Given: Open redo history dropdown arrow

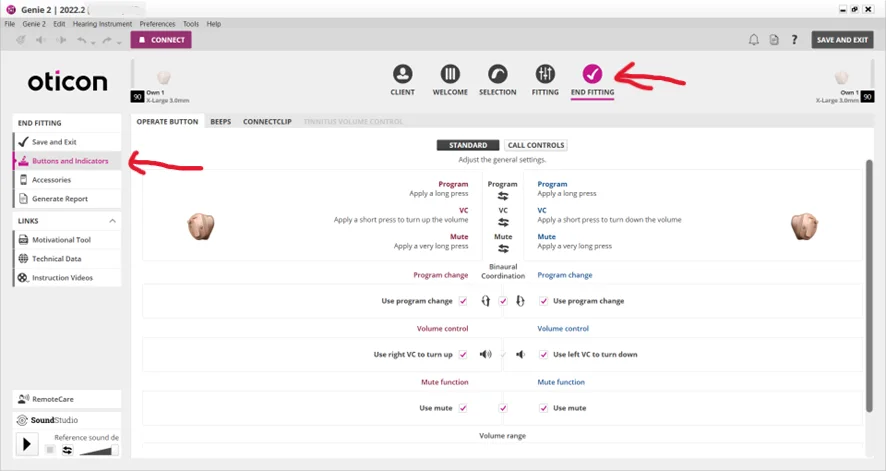Looking at the screenshot, I should 119,42.
